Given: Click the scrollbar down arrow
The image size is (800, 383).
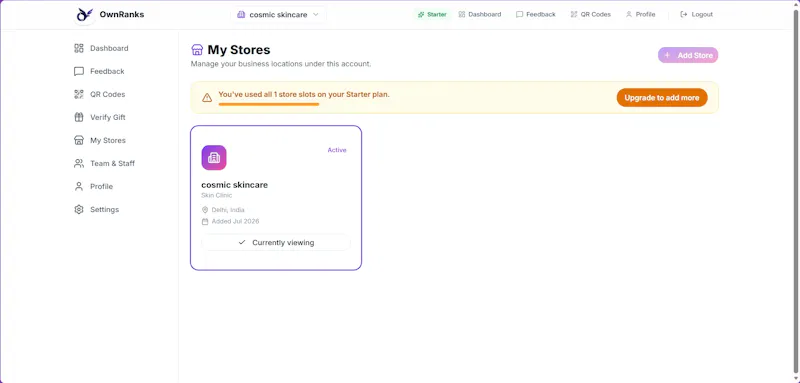Looking at the screenshot, I should (796, 378).
